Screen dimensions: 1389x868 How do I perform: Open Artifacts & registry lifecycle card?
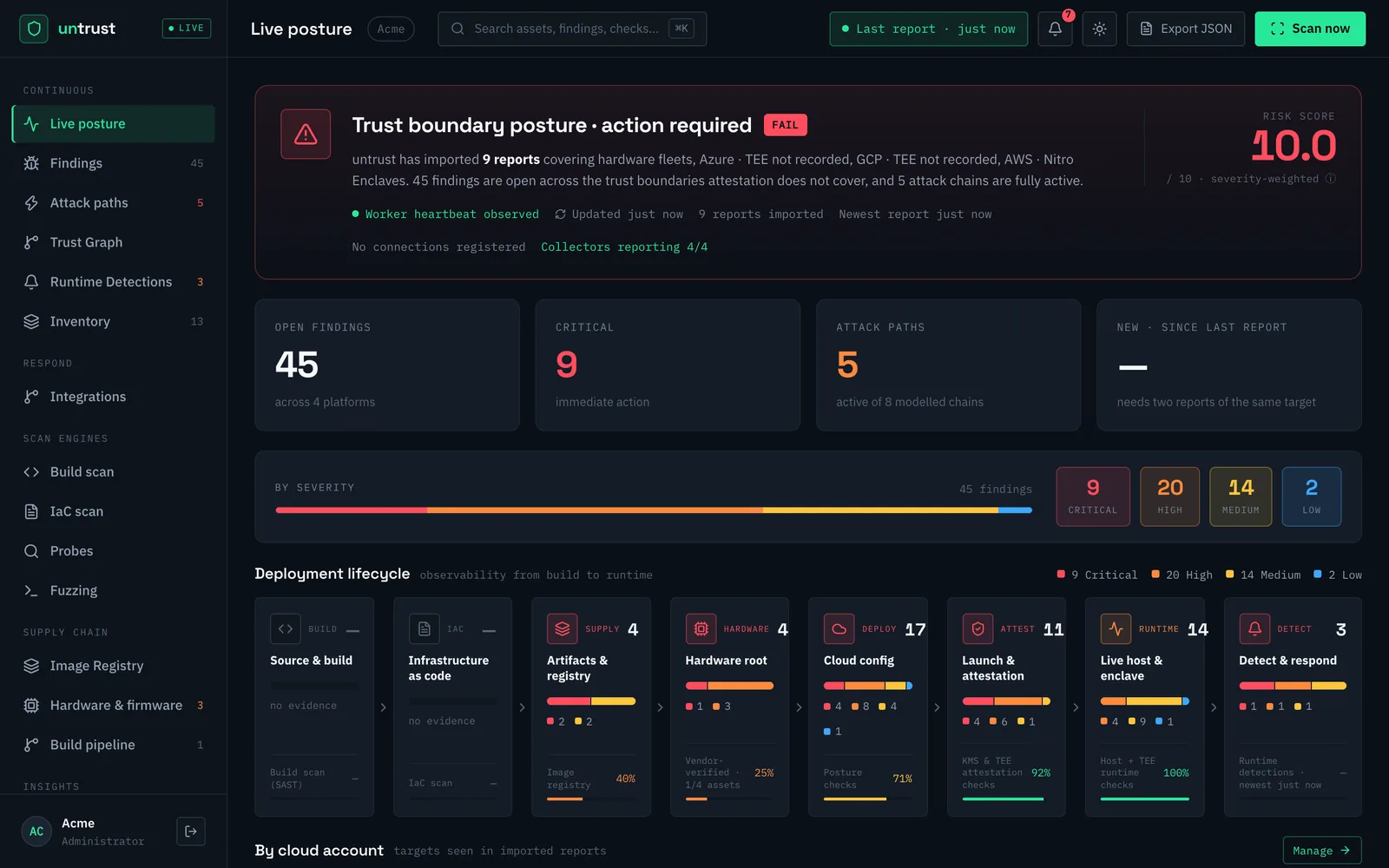(x=591, y=707)
